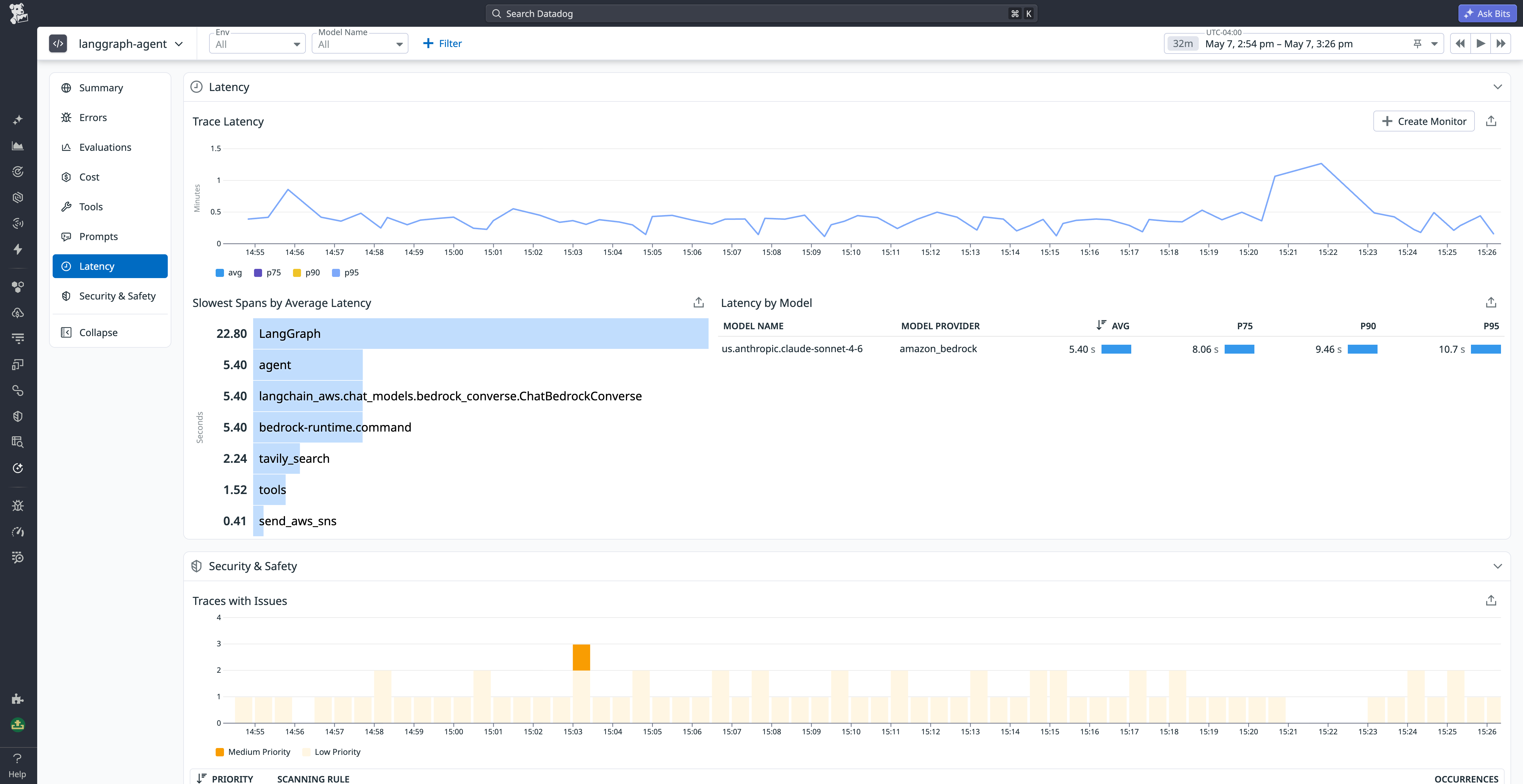Open Evaluations section
Viewport: 1523px width, 784px height.
pos(110,147)
